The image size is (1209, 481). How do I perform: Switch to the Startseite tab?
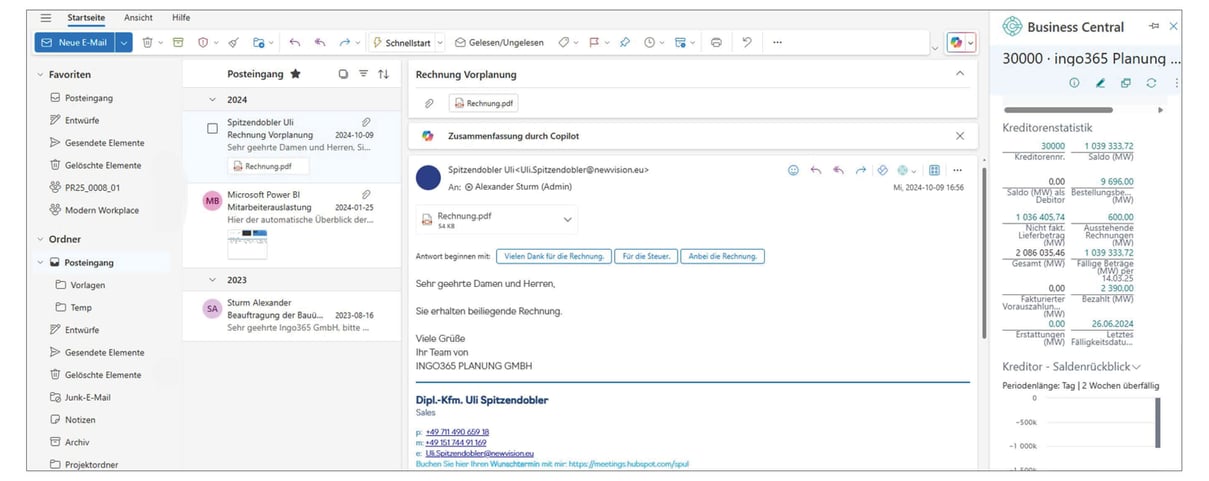(x=86, y=18)
